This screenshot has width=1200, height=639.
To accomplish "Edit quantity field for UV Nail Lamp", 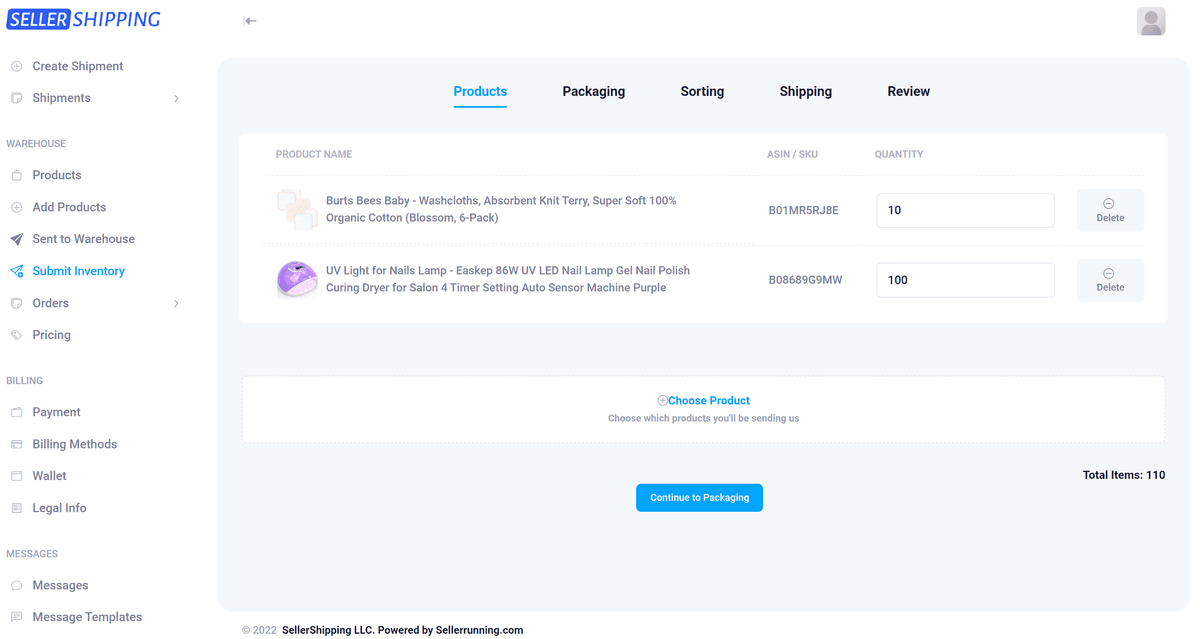I will pos(964,280).
